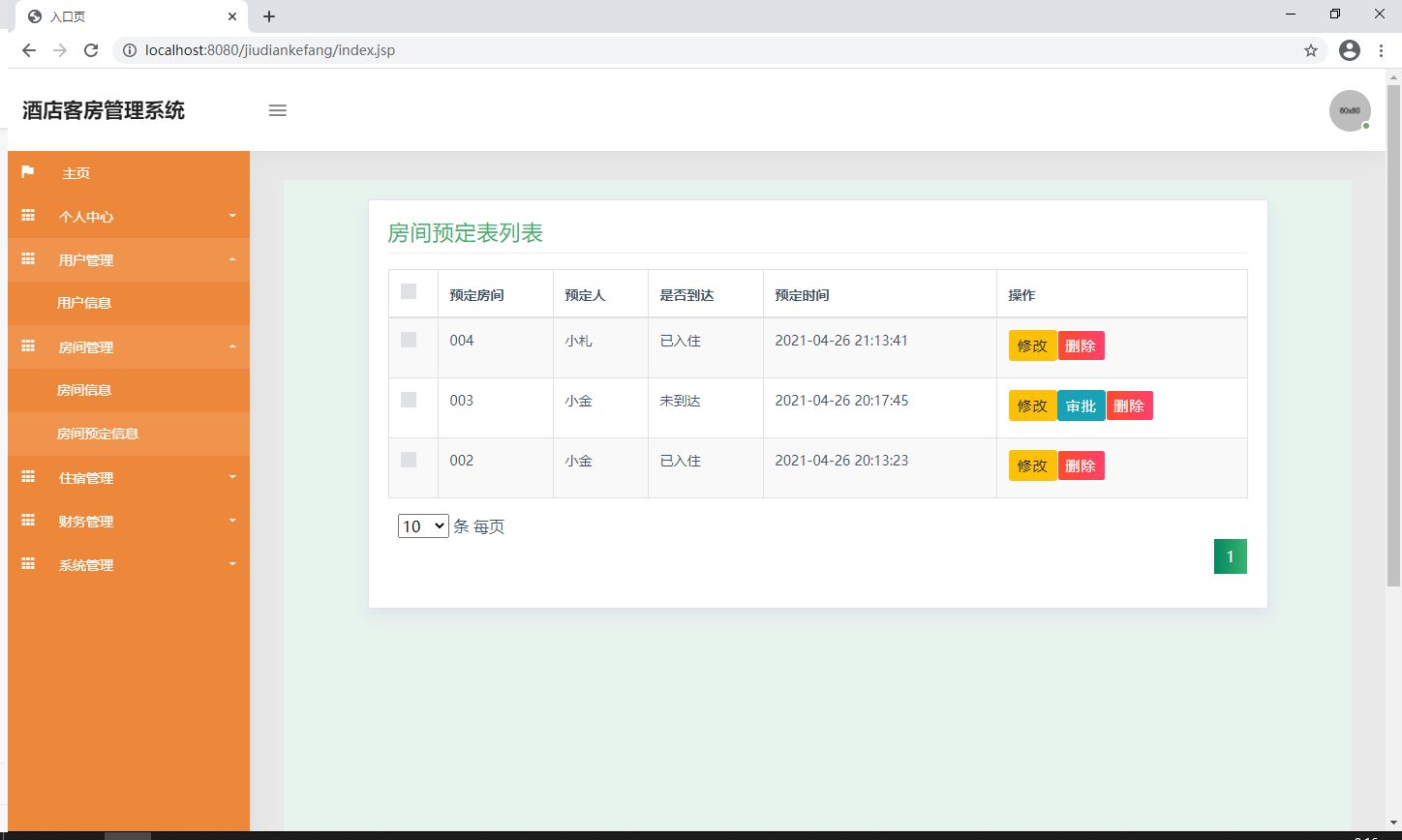1402x840 pixels.
Task: Open the user avatar in header
Action: pyautogui.click(x=1350, y=110)
